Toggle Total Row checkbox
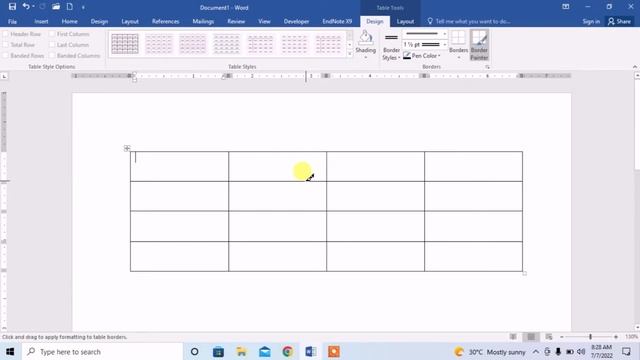Screen dimensions: 640x360 point(6,44)
